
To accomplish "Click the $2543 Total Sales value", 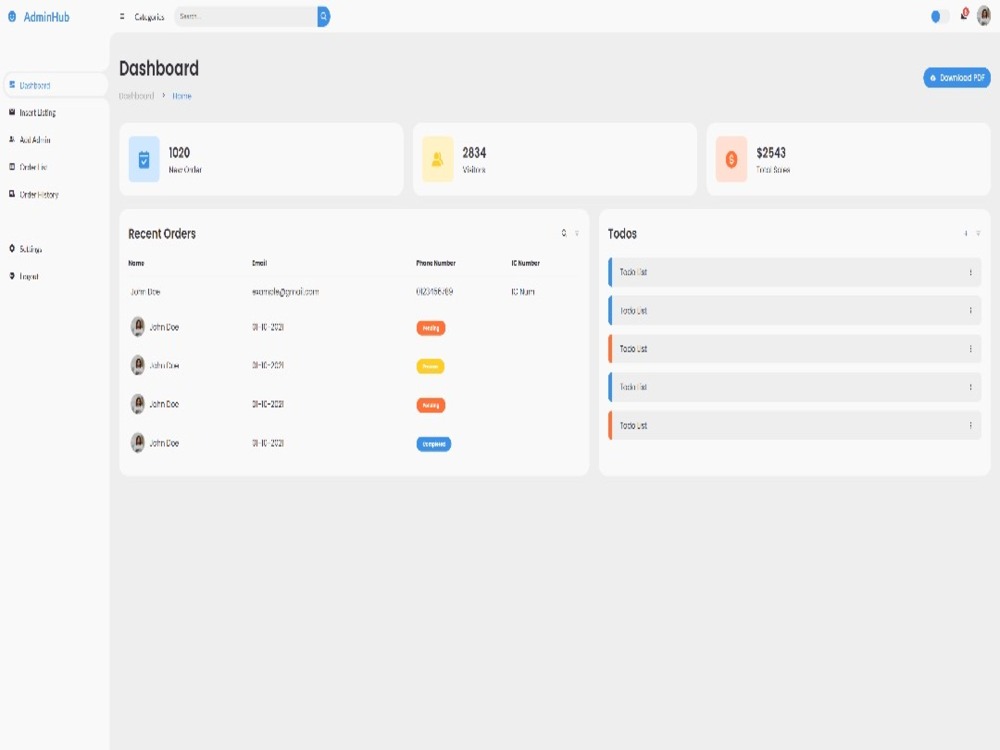I will coord(771,153).
